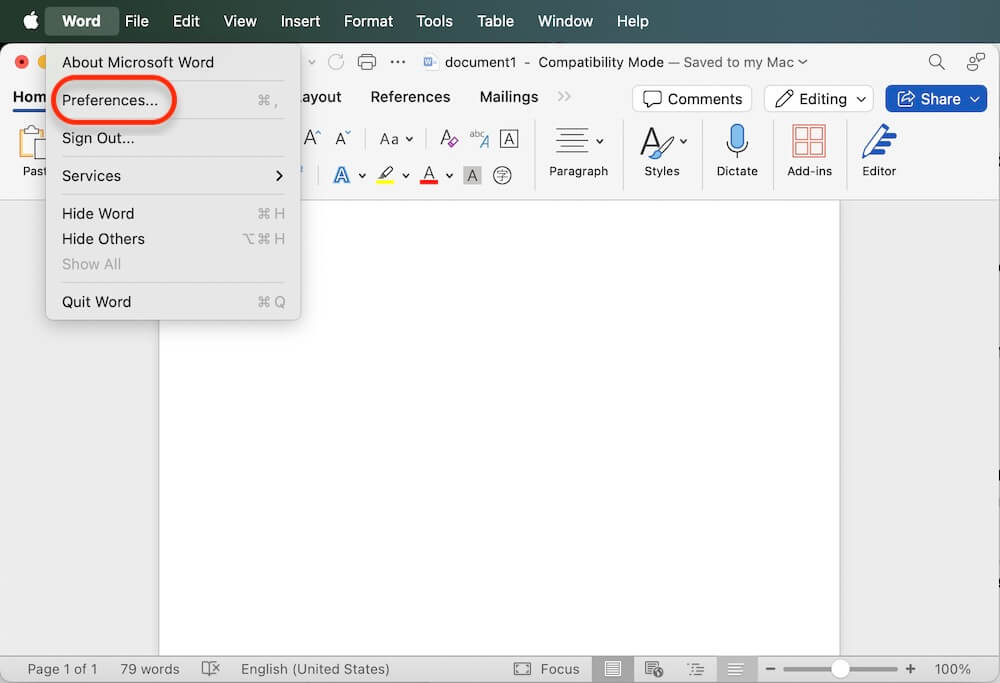Open the Tools menu
This screenshot has width=1000, height=683.
pos(434,20)
